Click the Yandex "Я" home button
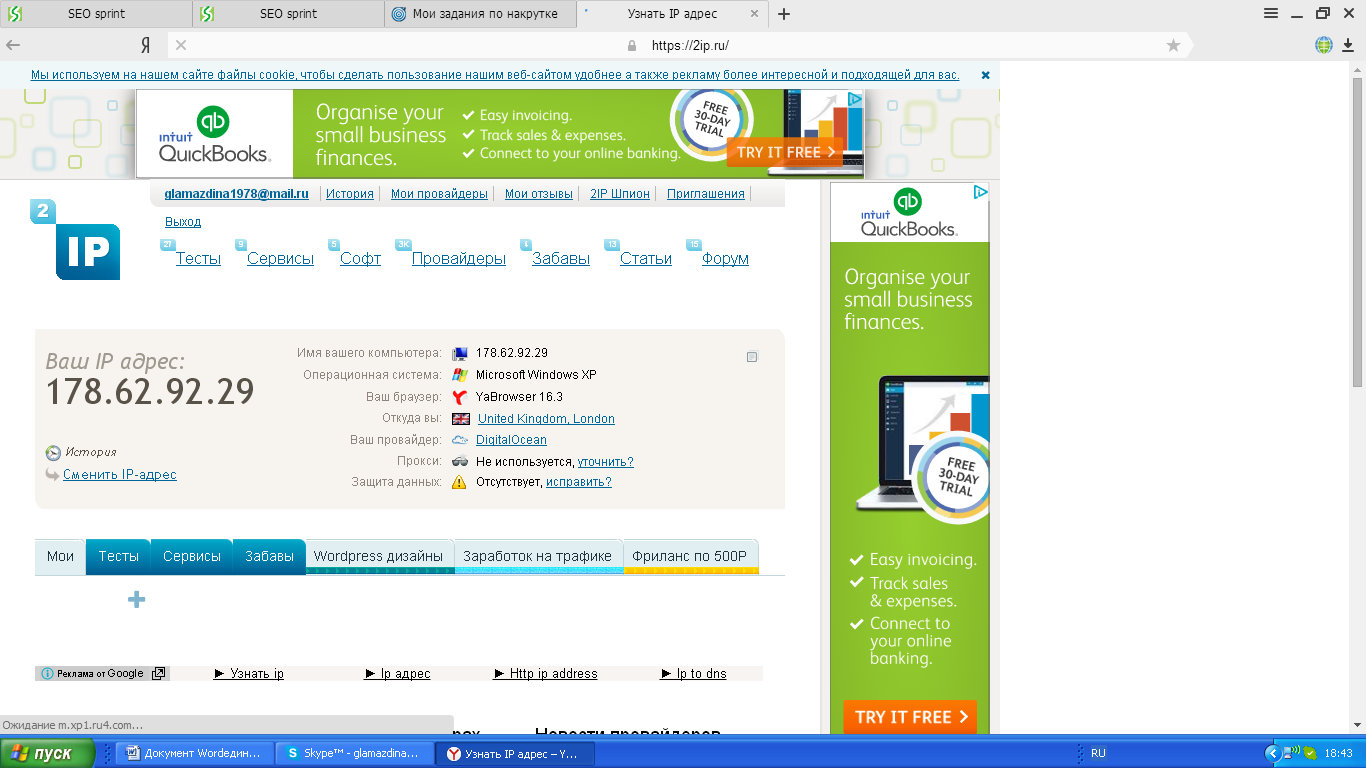This screenshot has width=1366, height=768. (146, 45)
